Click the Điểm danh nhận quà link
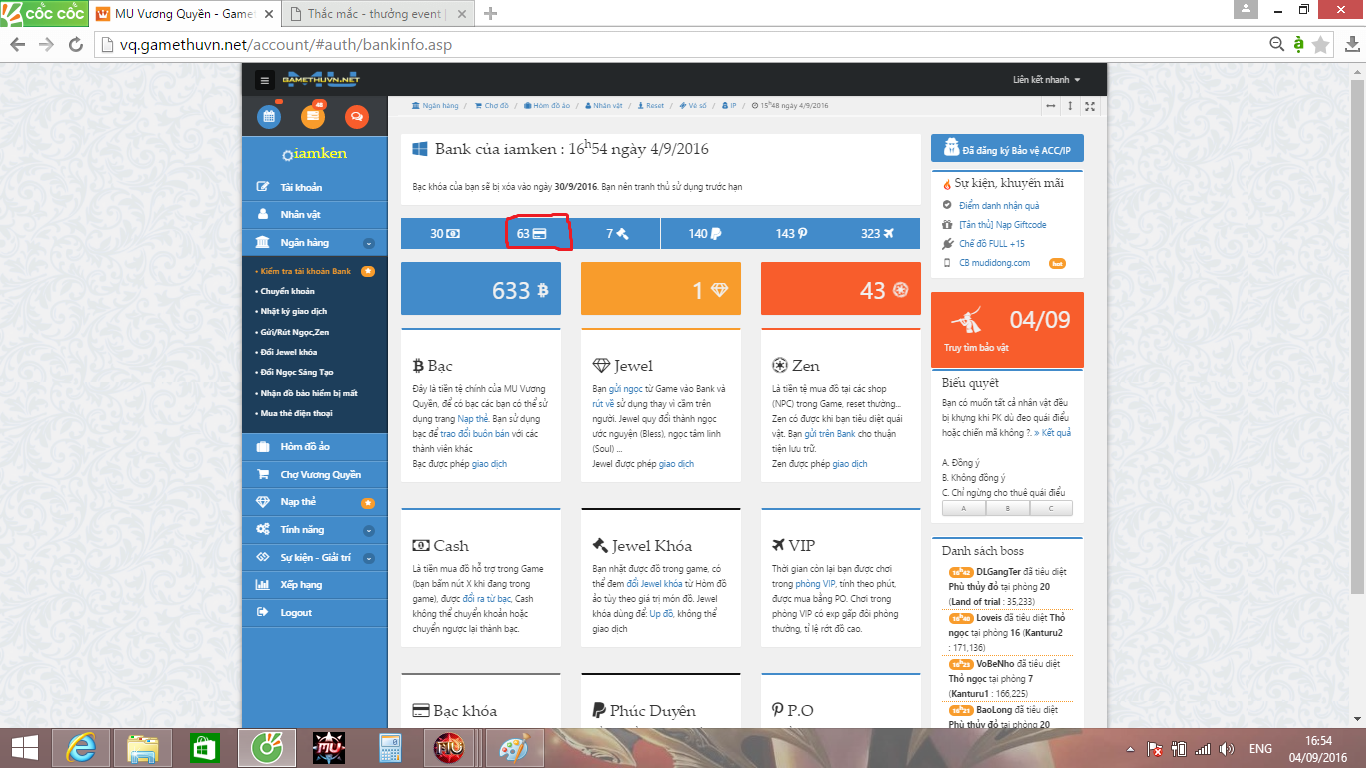This screenshot has height=768, width=1366. [998, 206]
